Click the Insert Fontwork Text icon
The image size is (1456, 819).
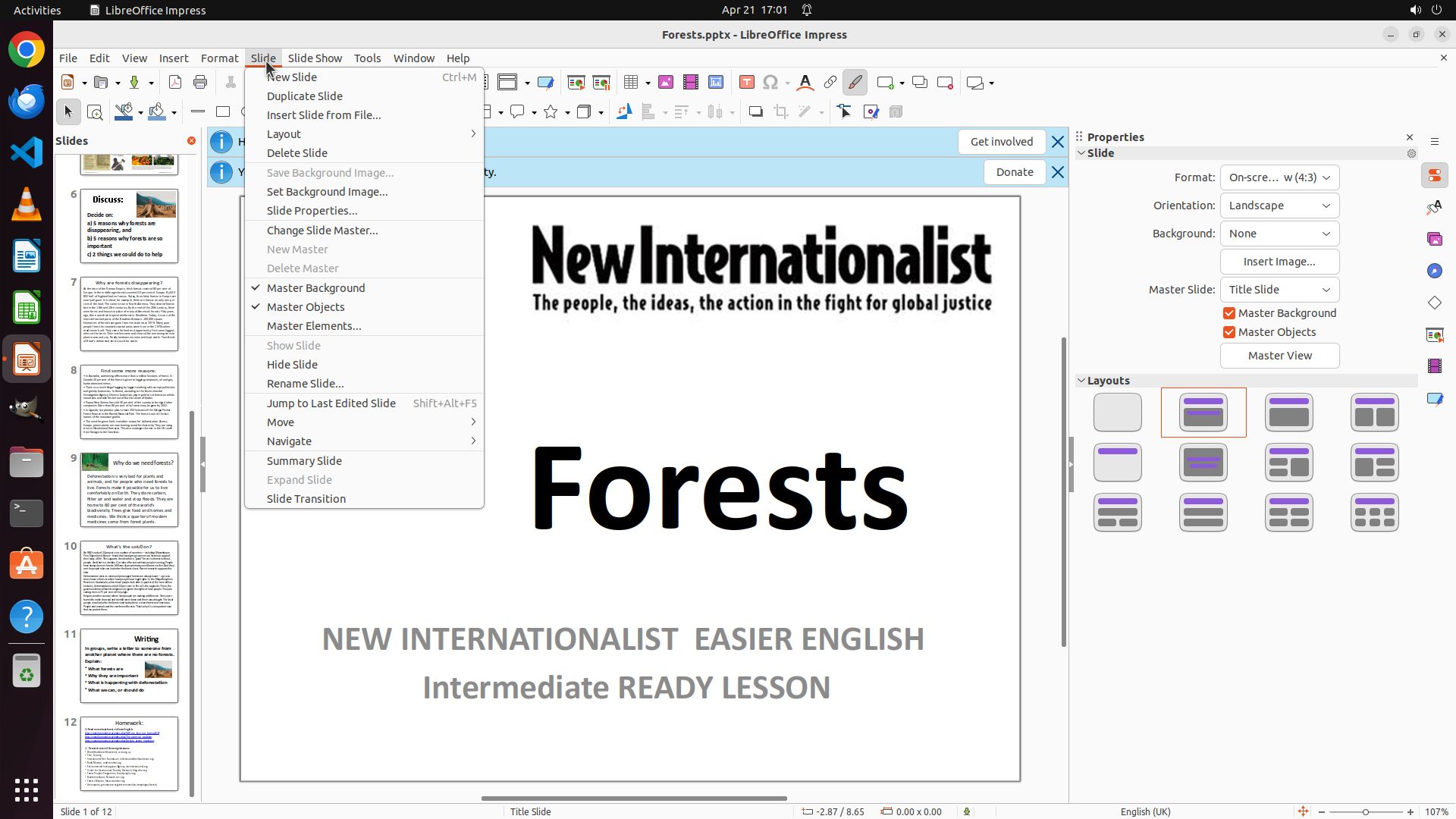point(805,83)
